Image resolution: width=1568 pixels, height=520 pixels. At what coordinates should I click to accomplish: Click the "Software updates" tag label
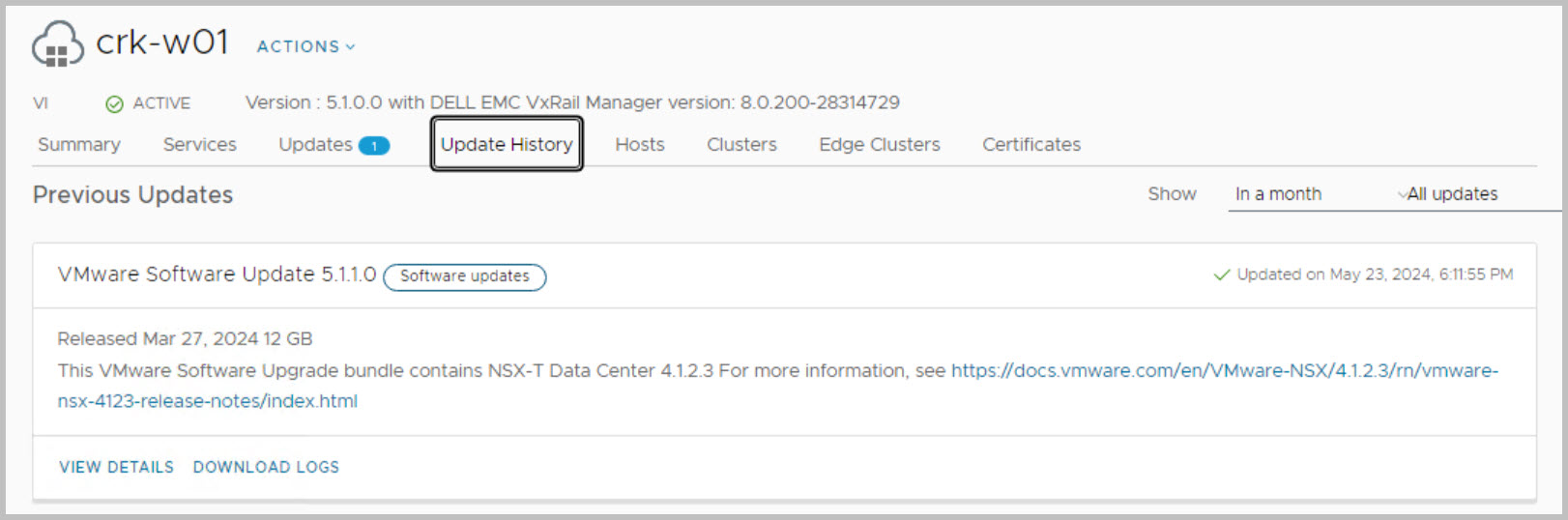tap(465, 276)
